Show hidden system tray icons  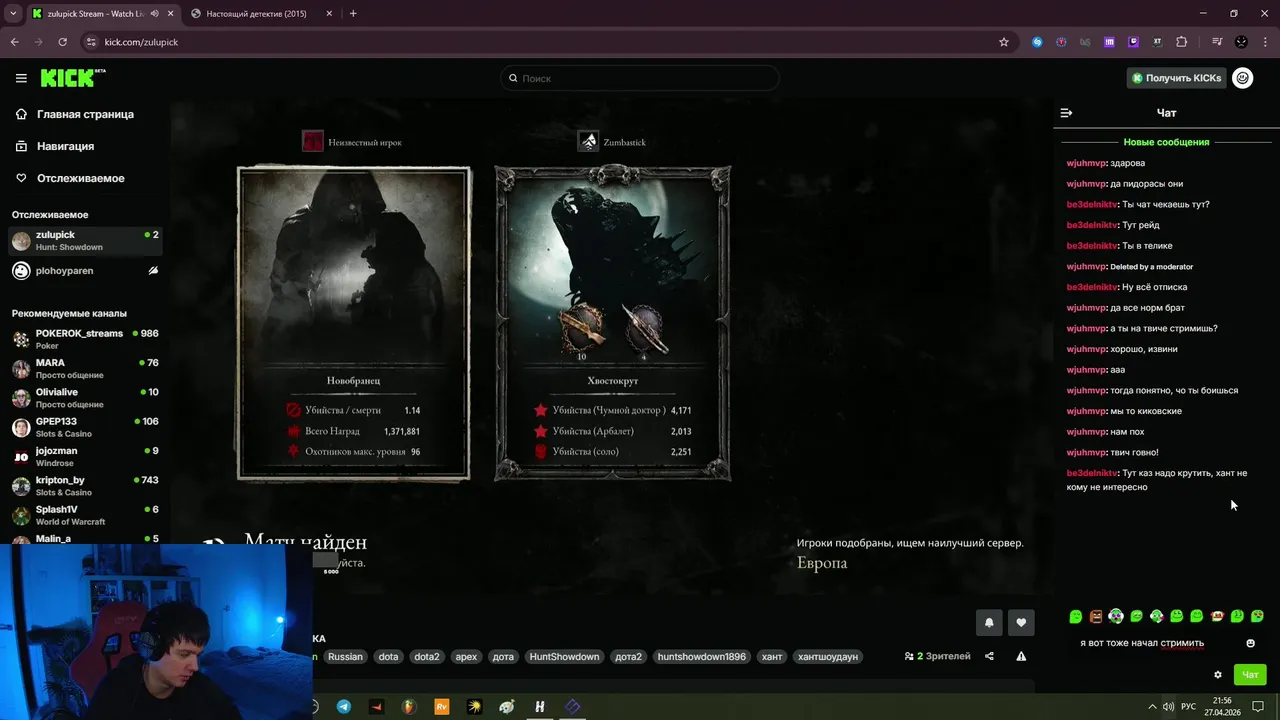[x=1152, y=706]
